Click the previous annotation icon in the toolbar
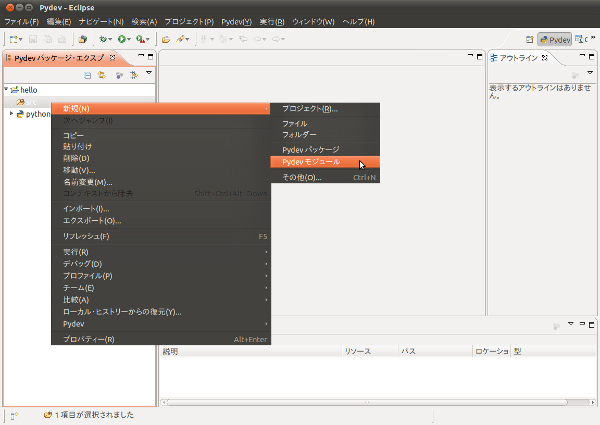The image size is (600, 425). [x=223, y=39]
